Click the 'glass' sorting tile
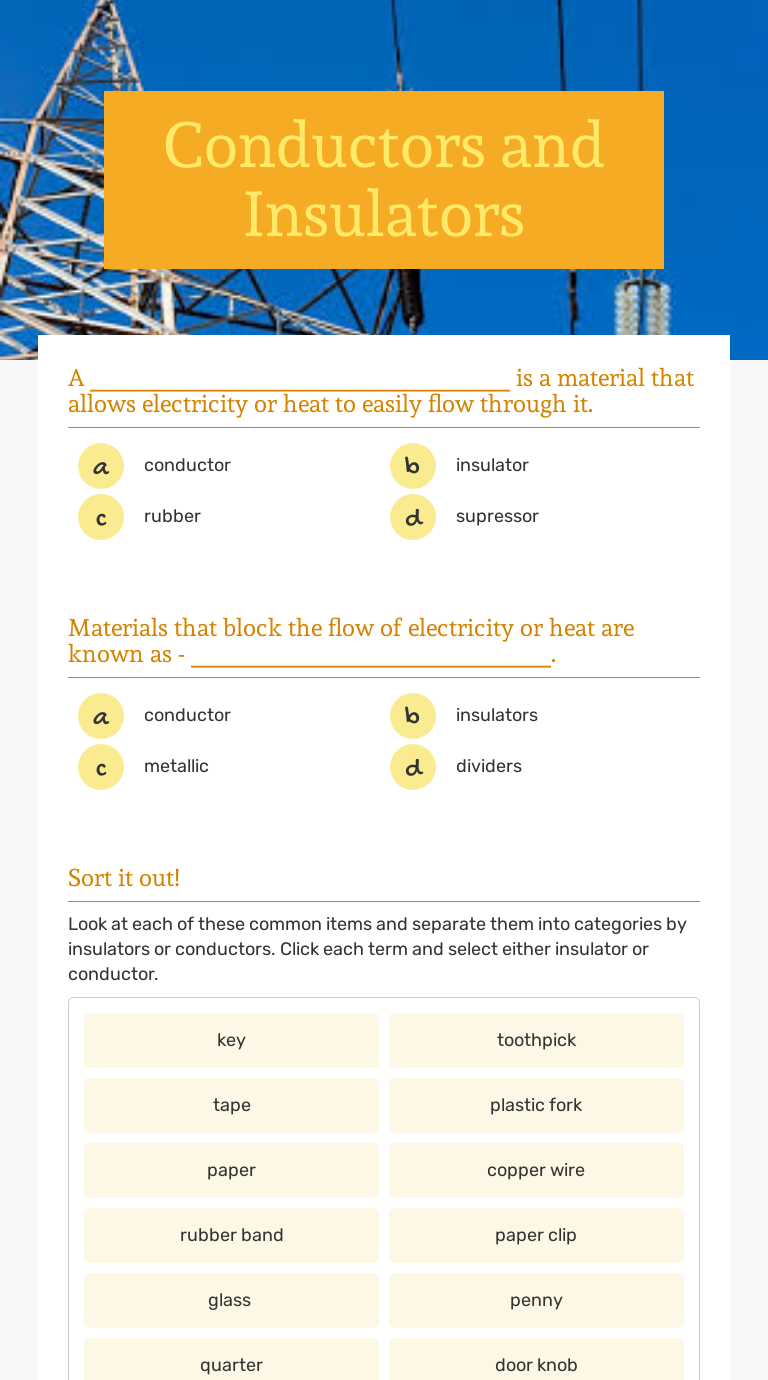768x1380 pixels. [x=231, y=1300]
